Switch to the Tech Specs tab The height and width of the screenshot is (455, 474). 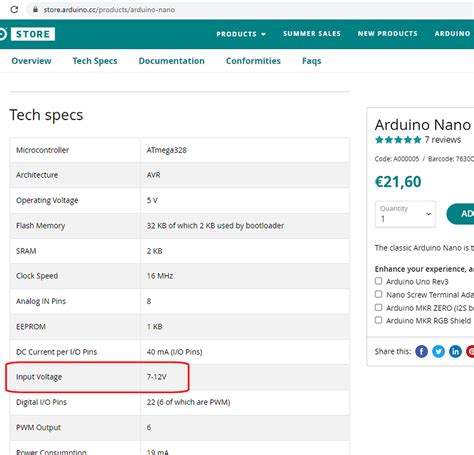tap(95, 61)
